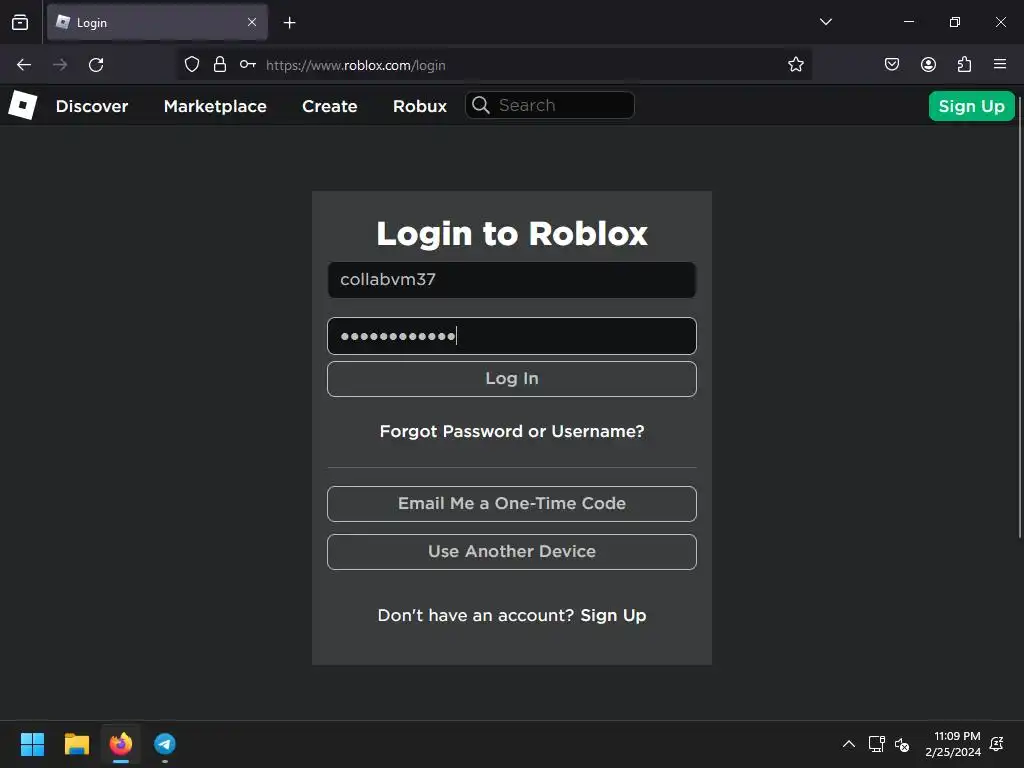
Task: Open the Discover menu
Action: coord(92,106)
